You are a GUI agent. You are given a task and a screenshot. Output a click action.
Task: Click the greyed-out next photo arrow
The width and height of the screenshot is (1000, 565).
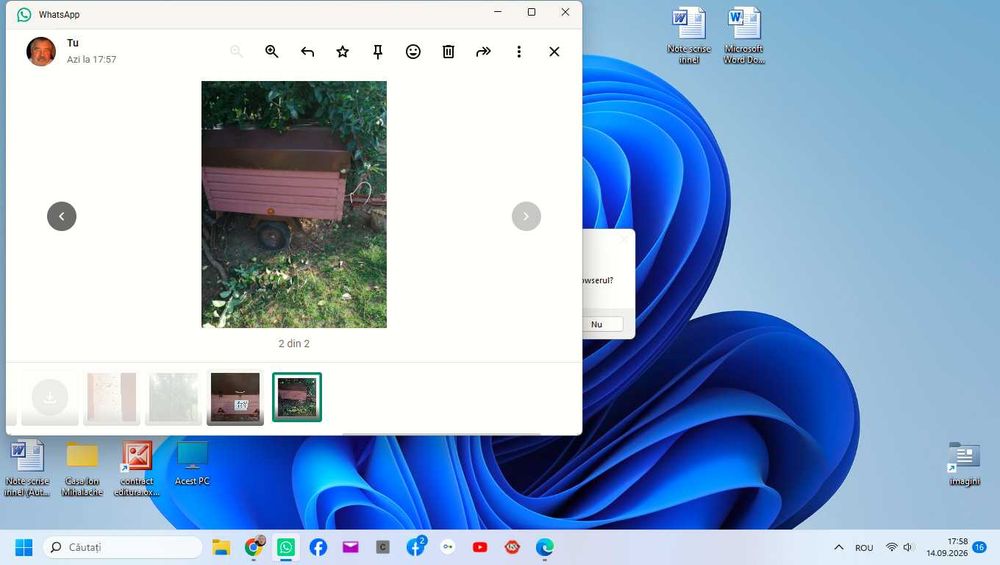click(526, 216)
